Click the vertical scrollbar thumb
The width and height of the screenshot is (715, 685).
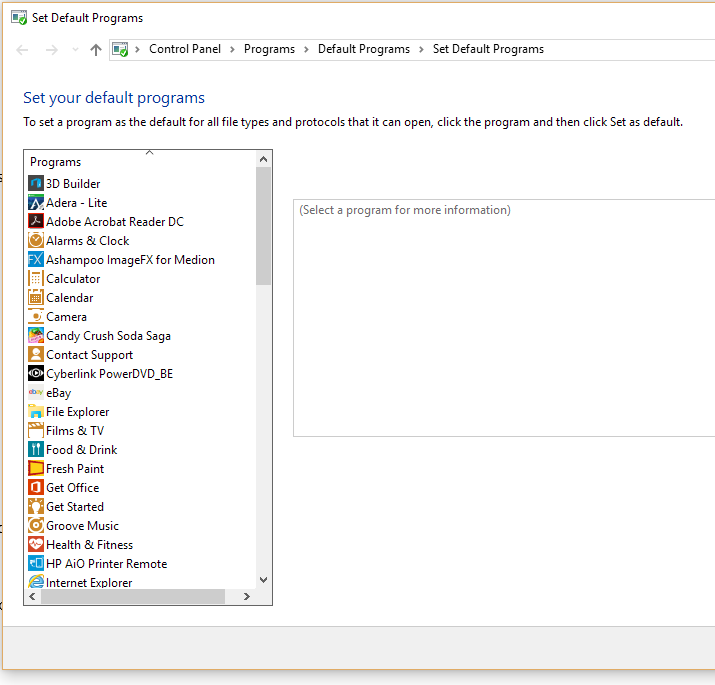point(263,226)
